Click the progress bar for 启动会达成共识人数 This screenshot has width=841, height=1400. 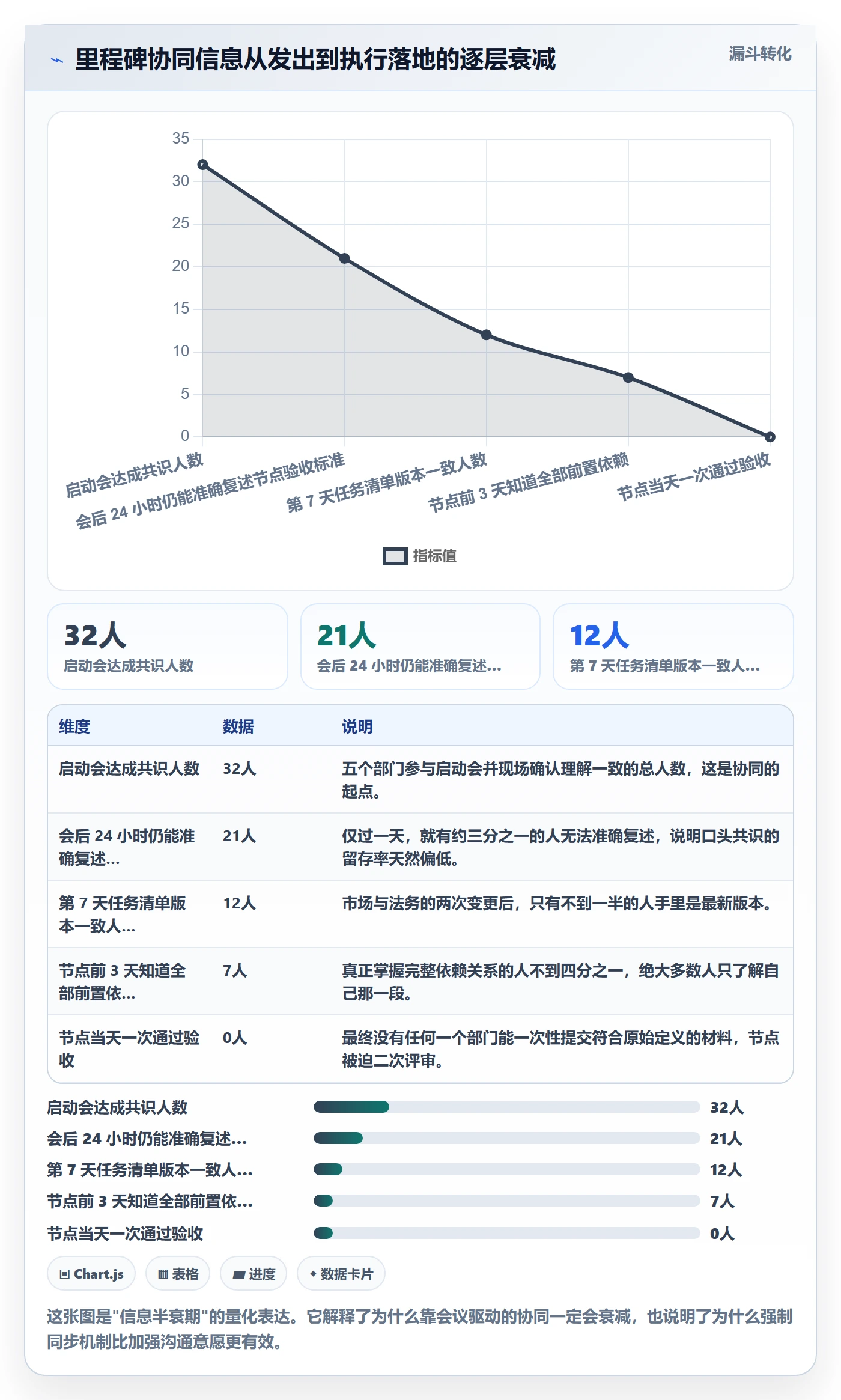click(x=507, y=1107)
